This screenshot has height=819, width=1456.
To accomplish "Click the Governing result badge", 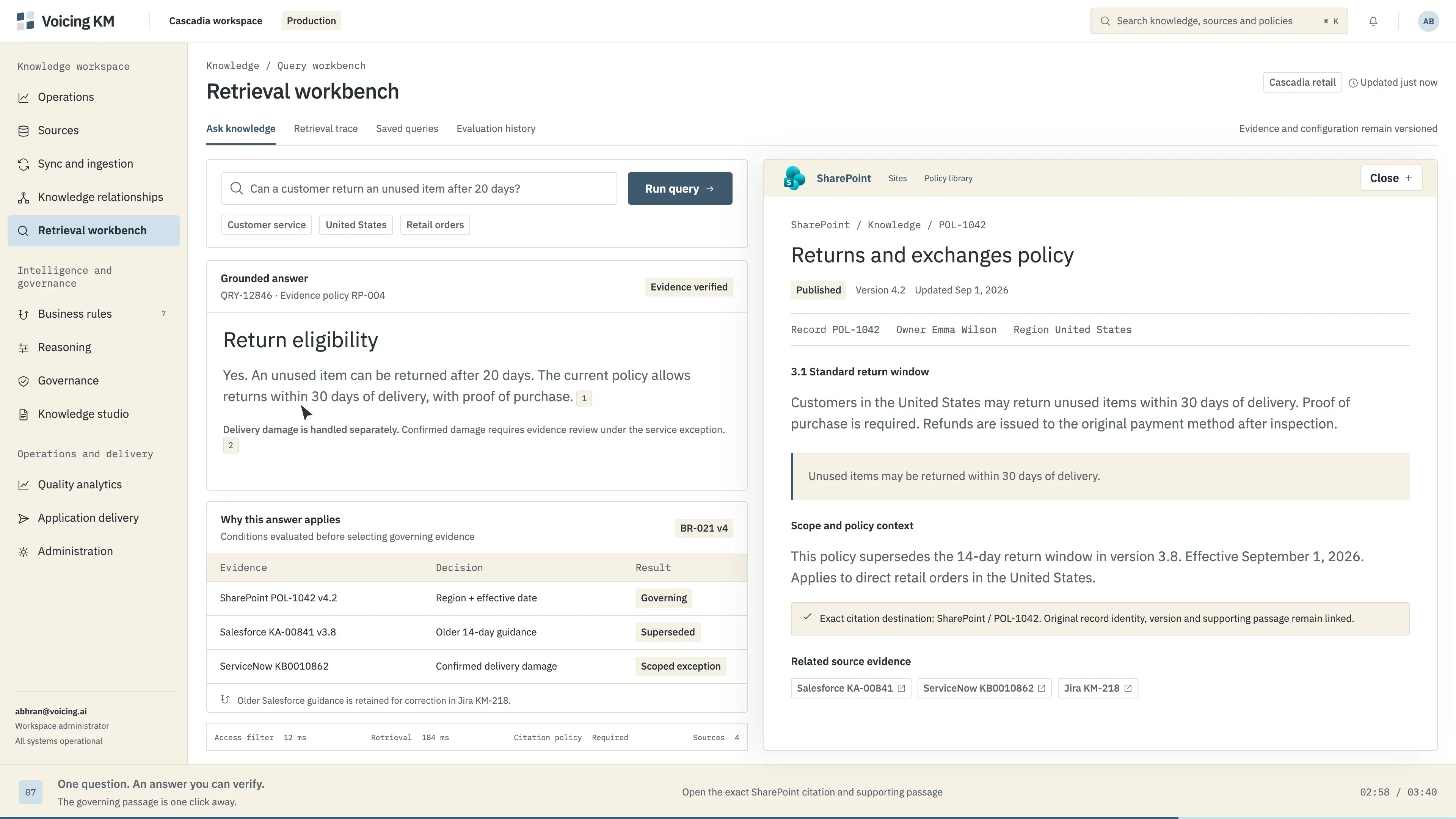I will [664, 598].
